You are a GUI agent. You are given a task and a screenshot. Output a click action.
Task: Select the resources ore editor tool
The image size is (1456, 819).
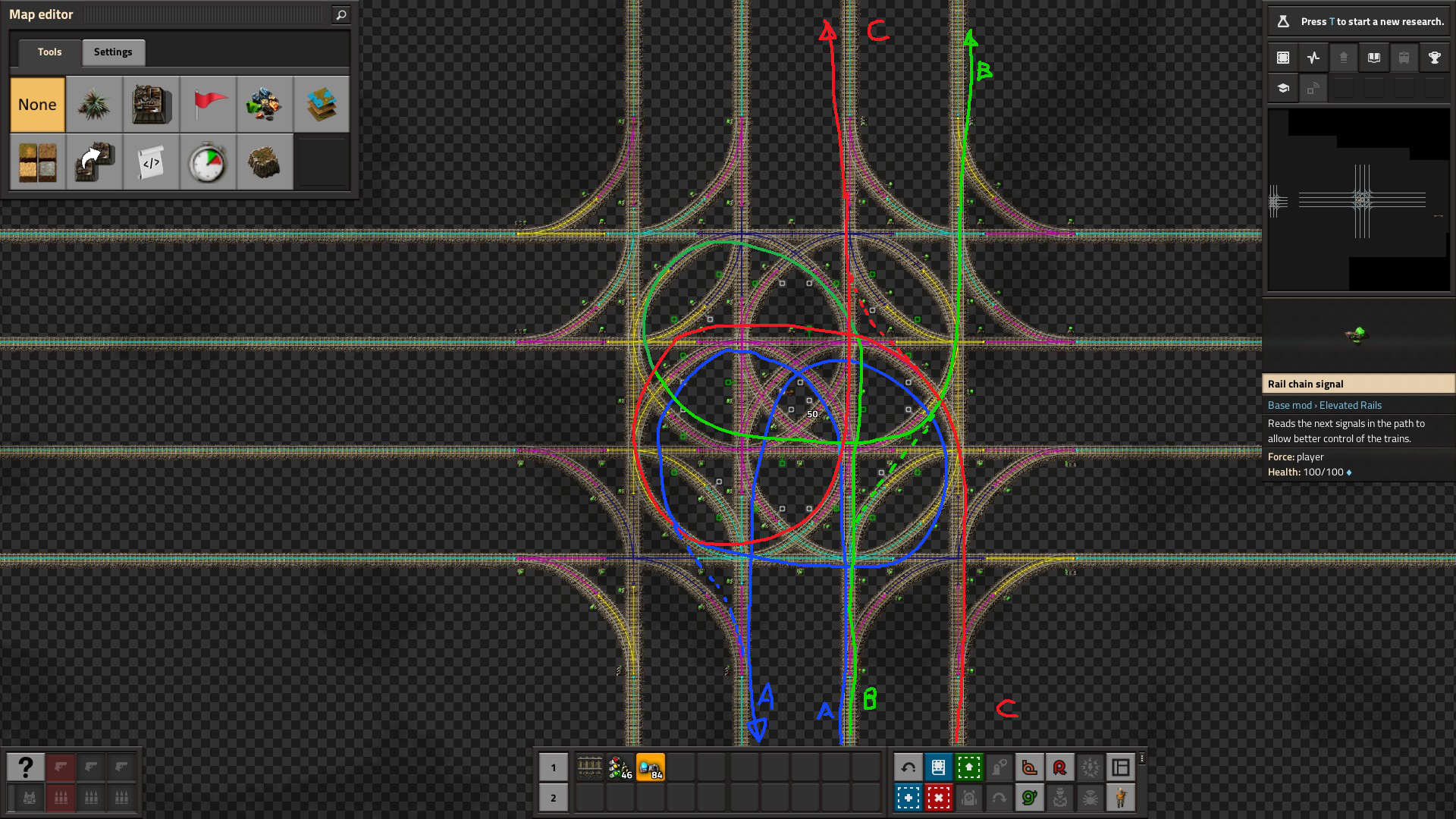coord(265,105)
